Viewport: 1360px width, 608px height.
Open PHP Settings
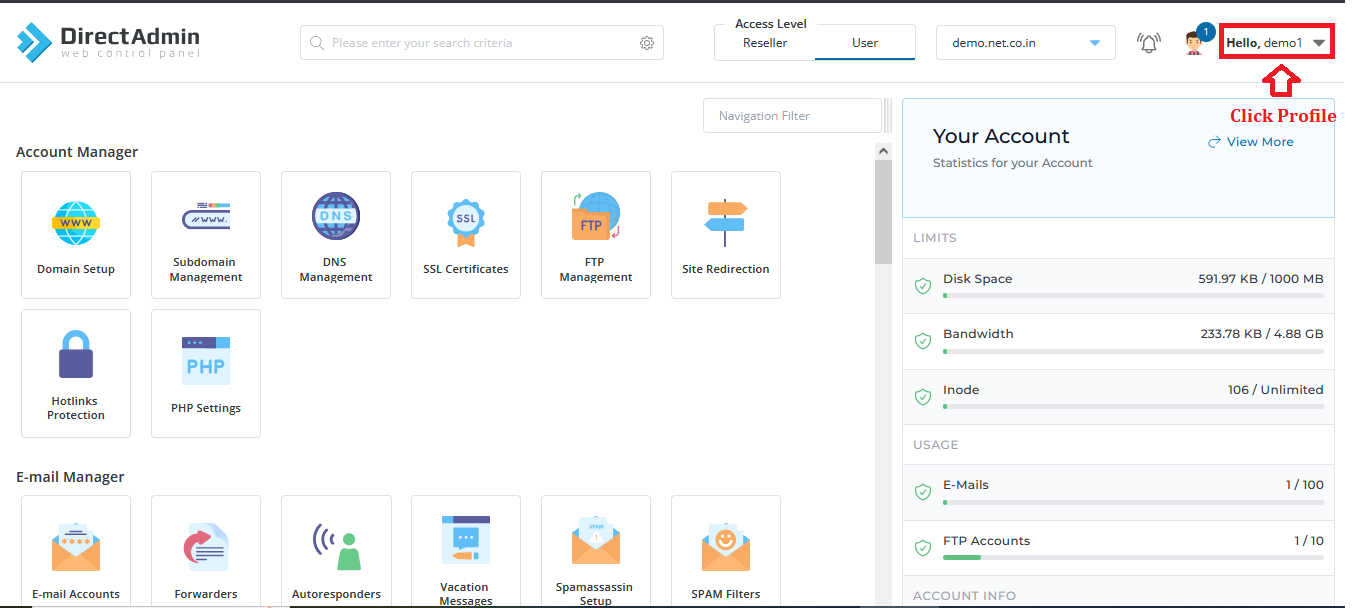(x=206, y=373)
